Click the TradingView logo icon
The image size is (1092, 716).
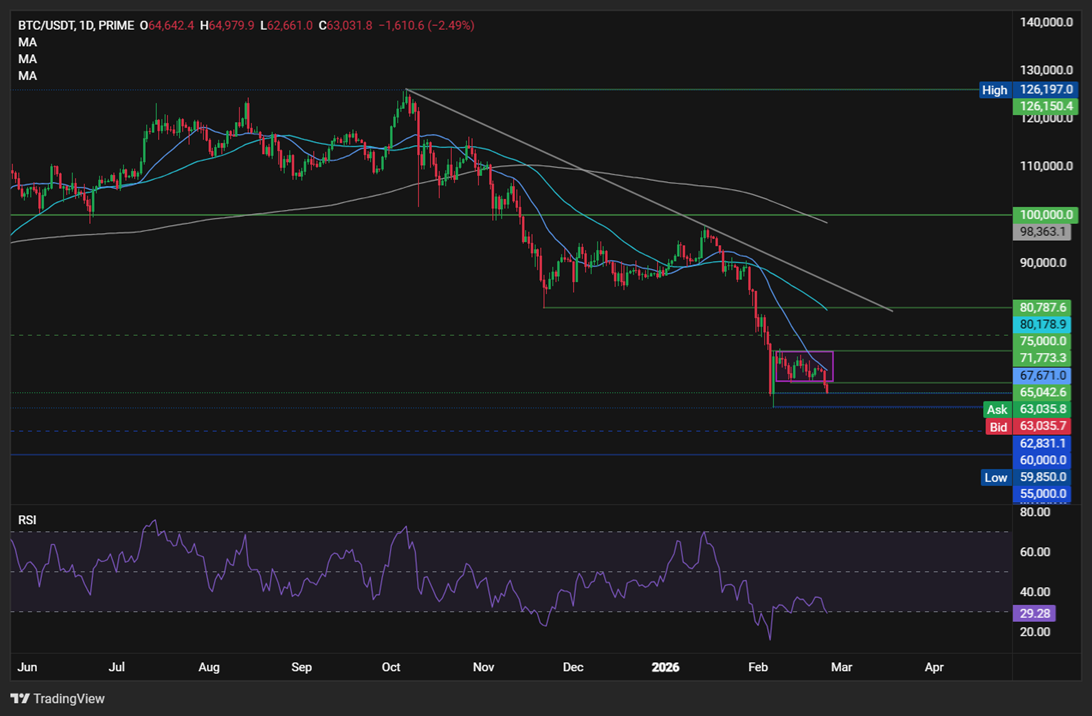pyautogui.click(x=20, y=699)
